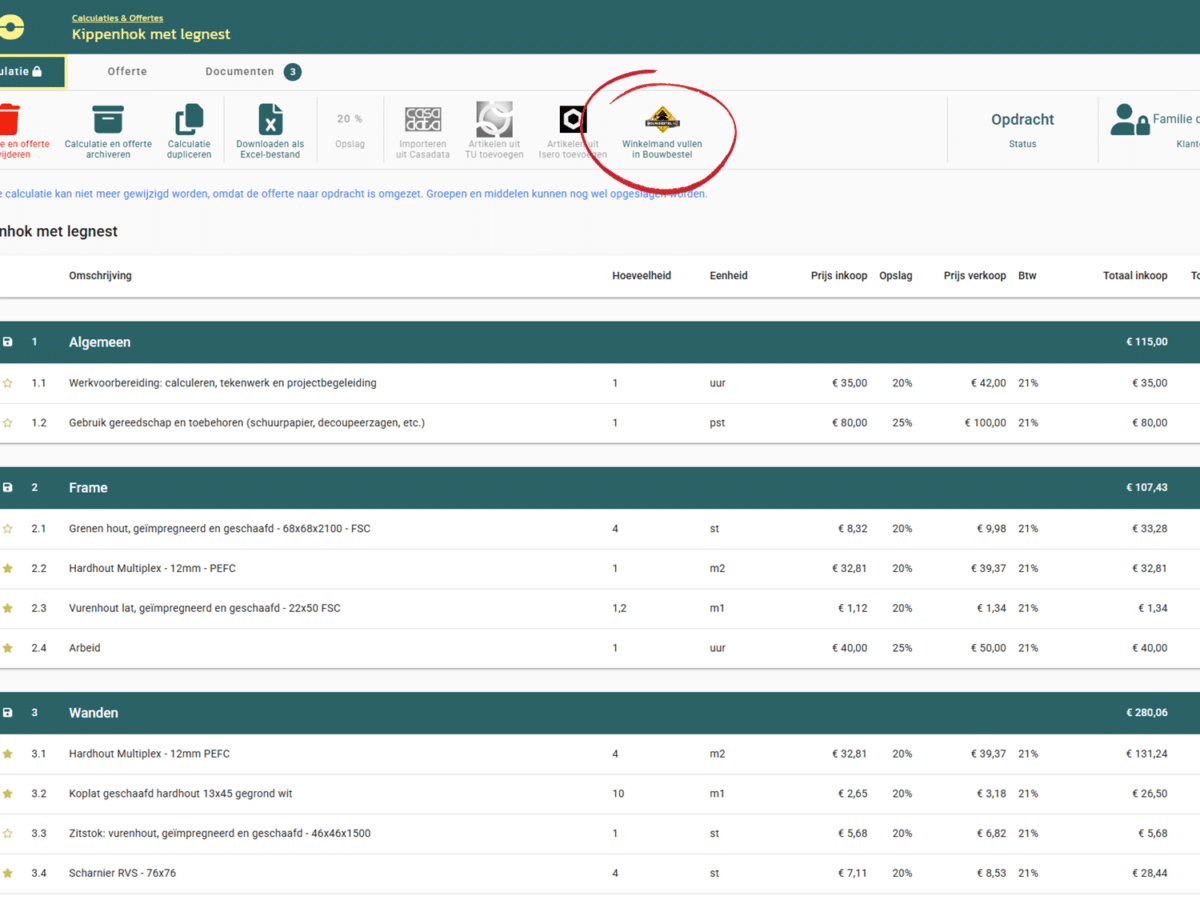1200x900 pixels.
Task: Click the Omschrijving column header
Action: [x=100, y=276]
